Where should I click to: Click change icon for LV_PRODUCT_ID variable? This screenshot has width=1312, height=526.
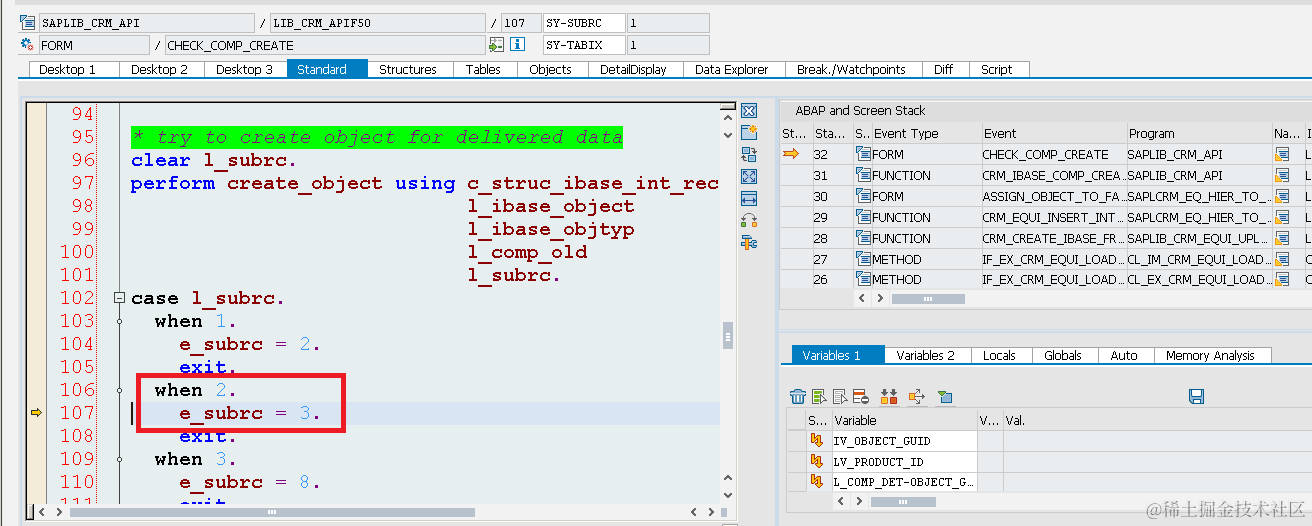click(x=817, y=461)
